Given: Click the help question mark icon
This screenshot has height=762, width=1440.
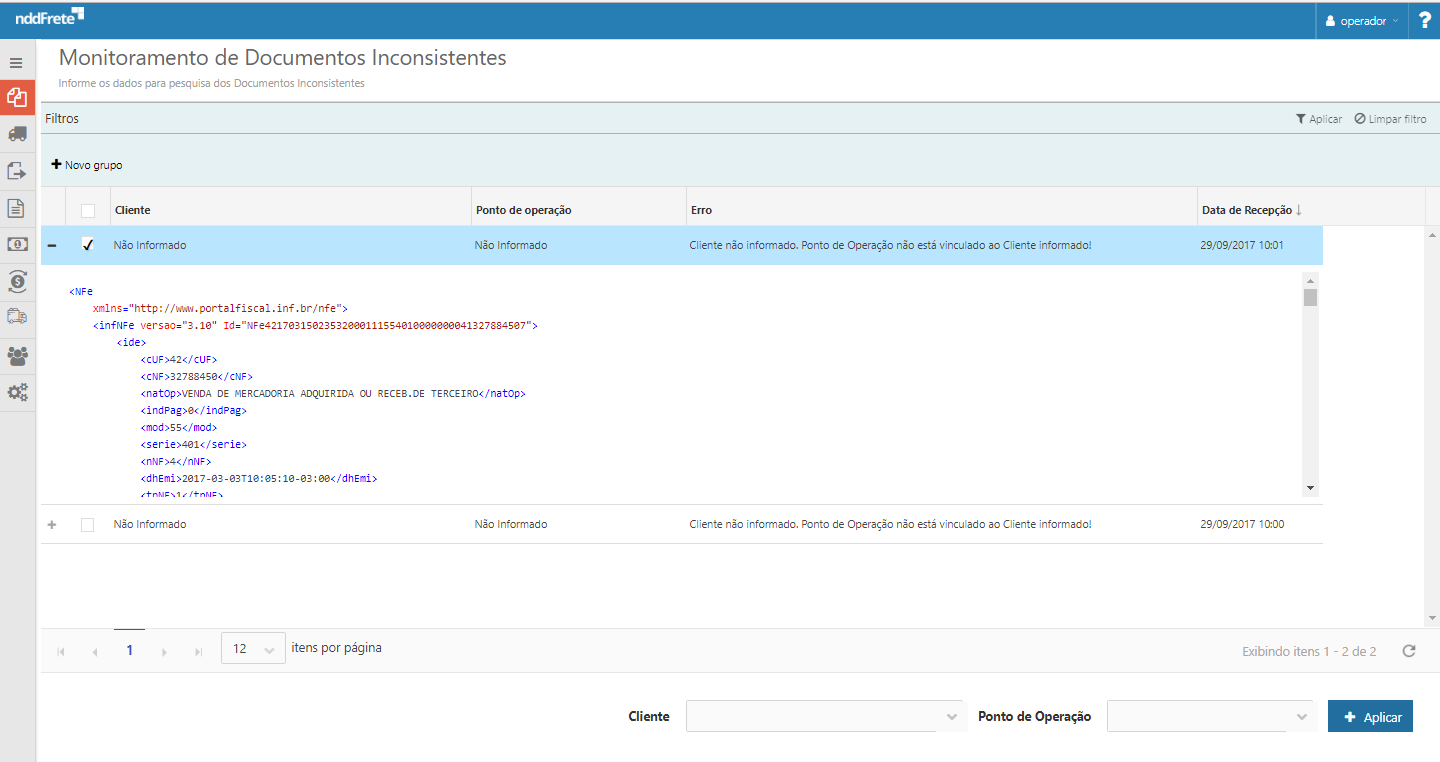Looking at the screenshot, I should pos(1425,21).
